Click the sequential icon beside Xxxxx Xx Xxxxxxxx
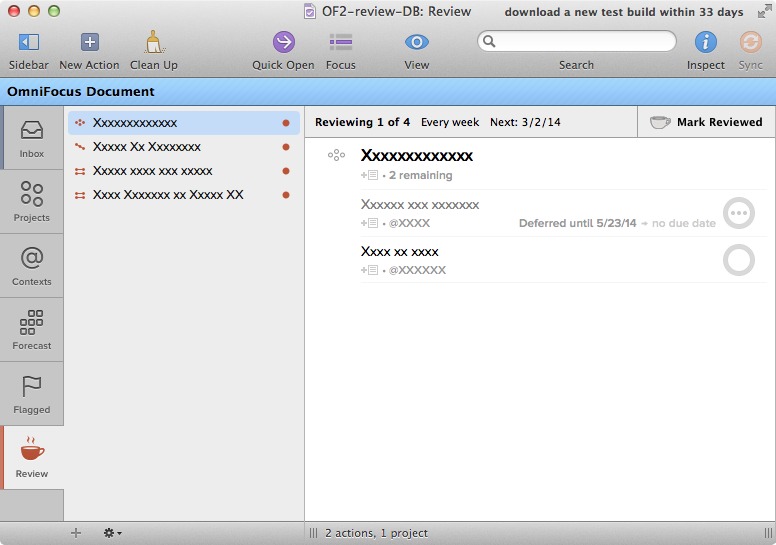 (80, 147)
